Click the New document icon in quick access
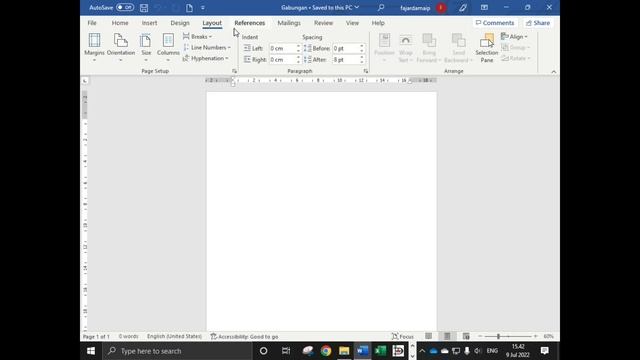The height and width of the screenshot is (360, 640). (189, 8)
